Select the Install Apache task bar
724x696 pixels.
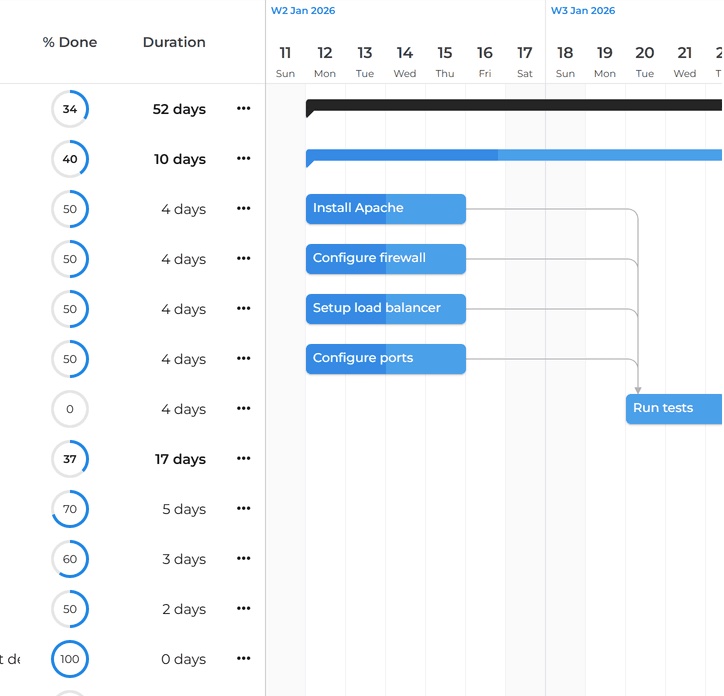pos(386,209)
